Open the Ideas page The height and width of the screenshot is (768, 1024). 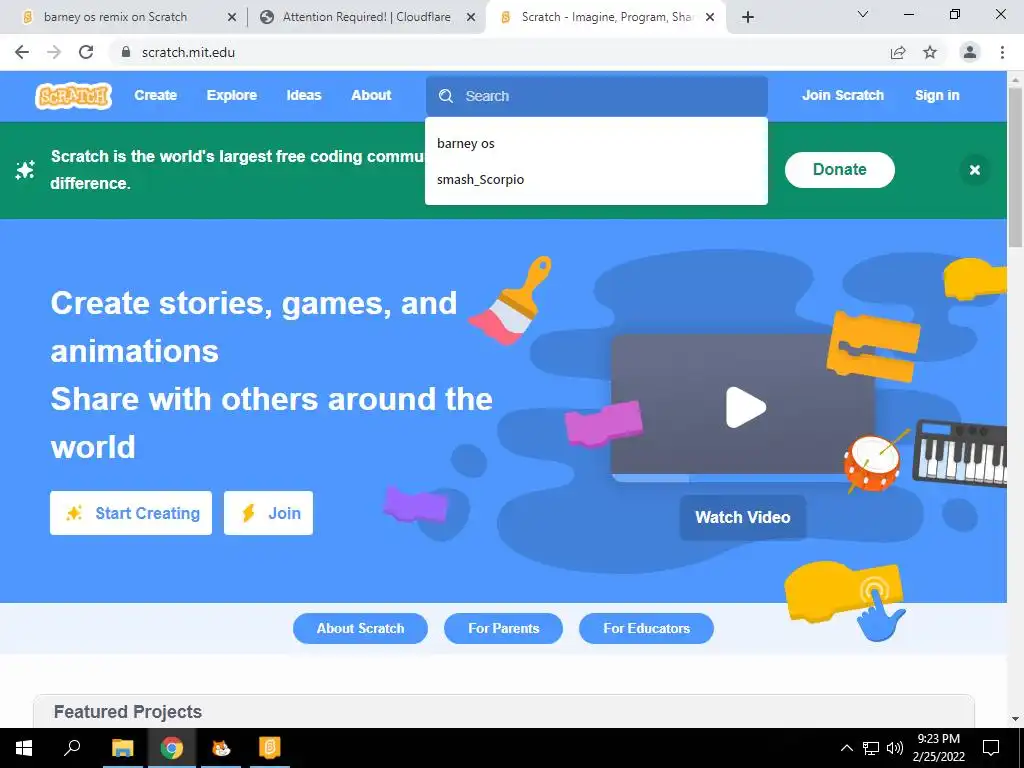(304, 95)
